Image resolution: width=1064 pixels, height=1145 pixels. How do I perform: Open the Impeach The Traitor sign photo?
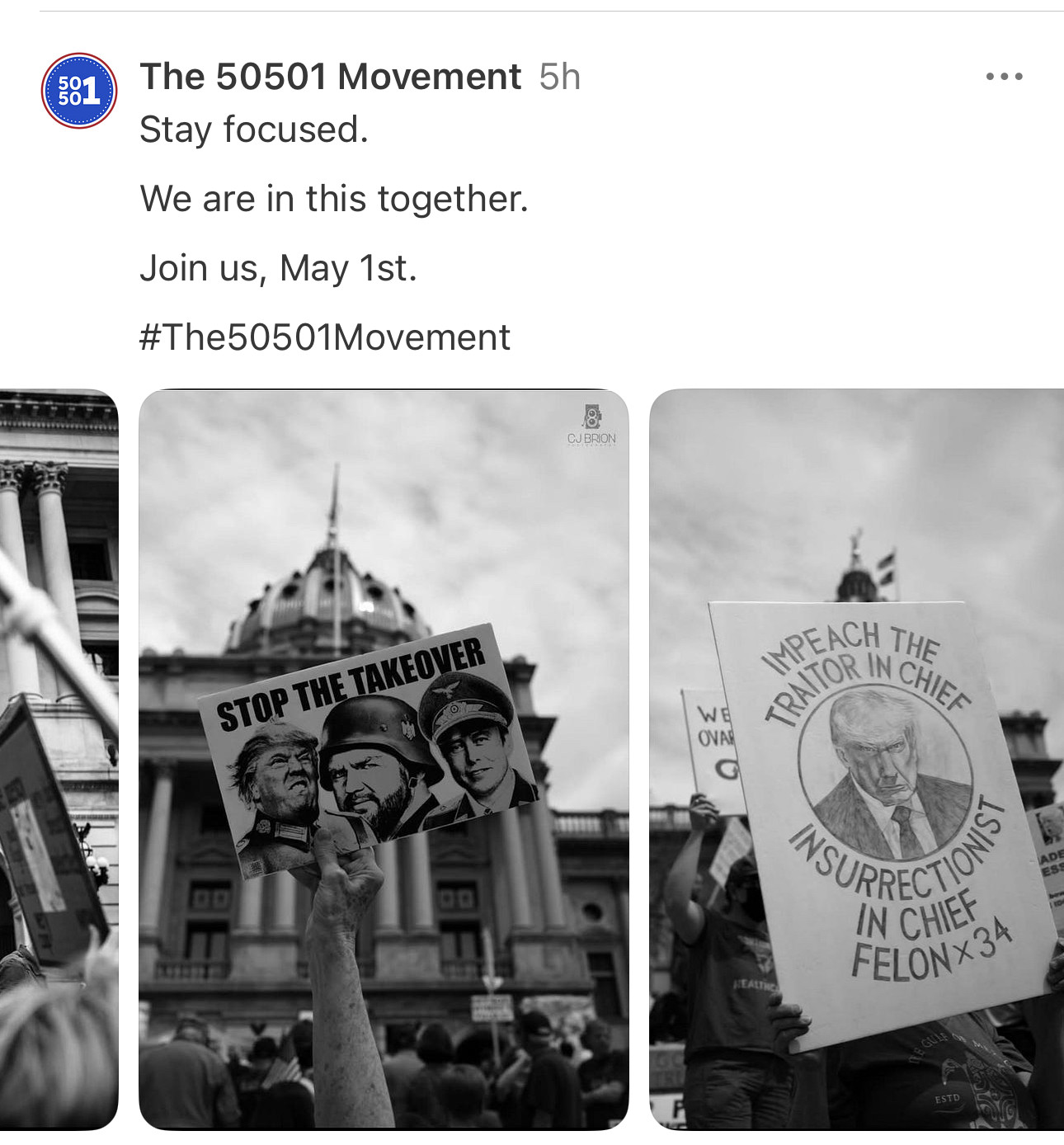point(857,759)
